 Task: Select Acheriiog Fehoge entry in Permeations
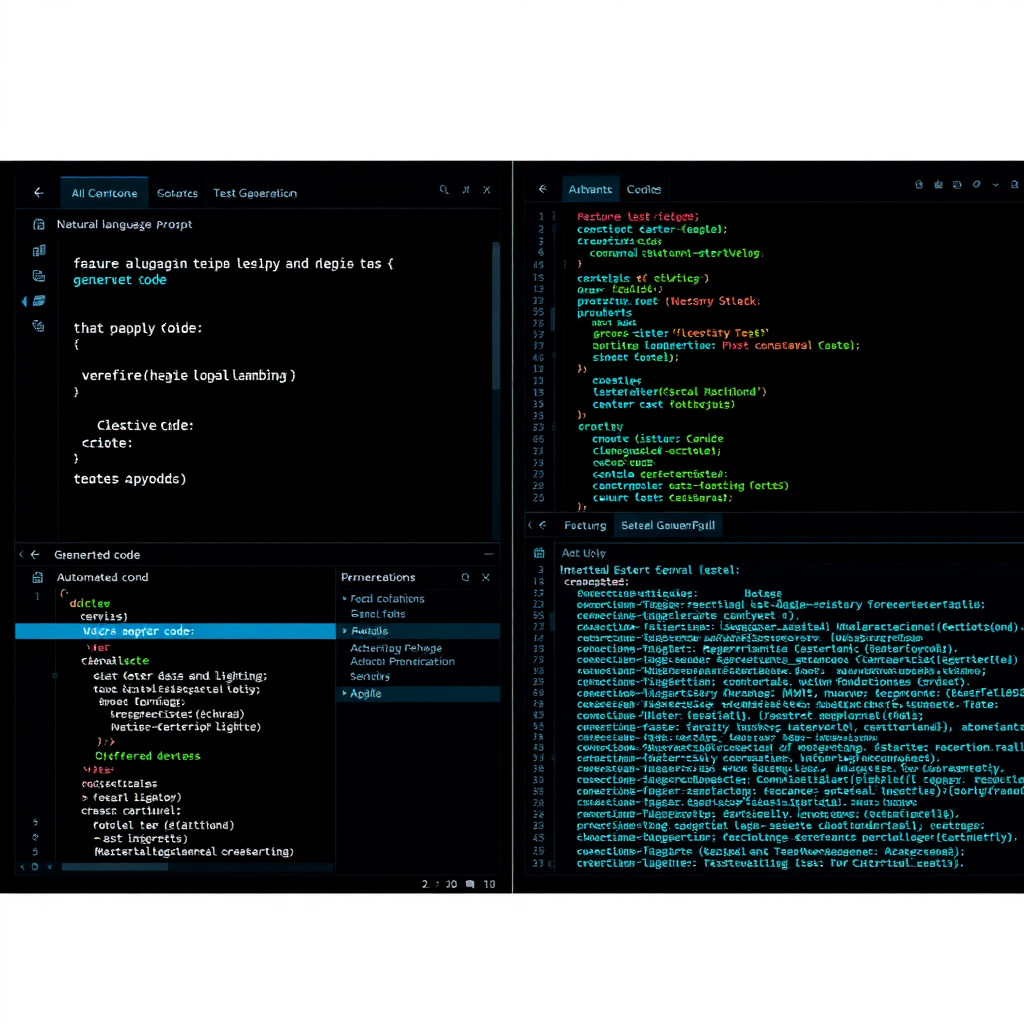tap(396, 648)
